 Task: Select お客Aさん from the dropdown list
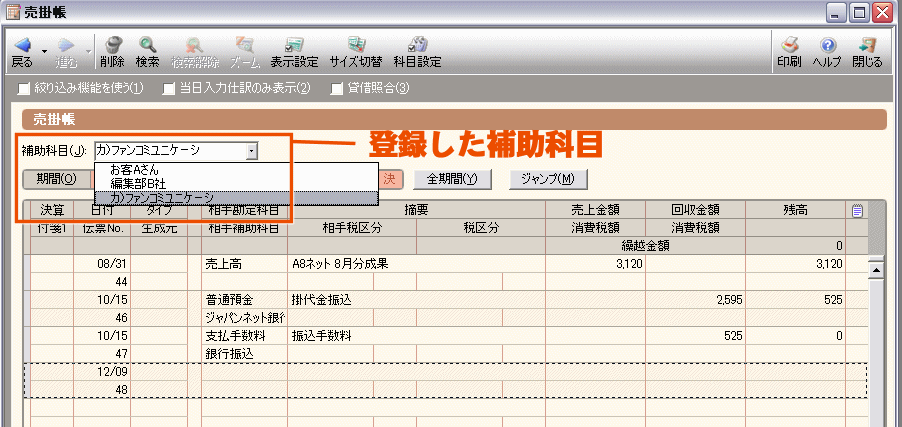[x=236, y=170]
